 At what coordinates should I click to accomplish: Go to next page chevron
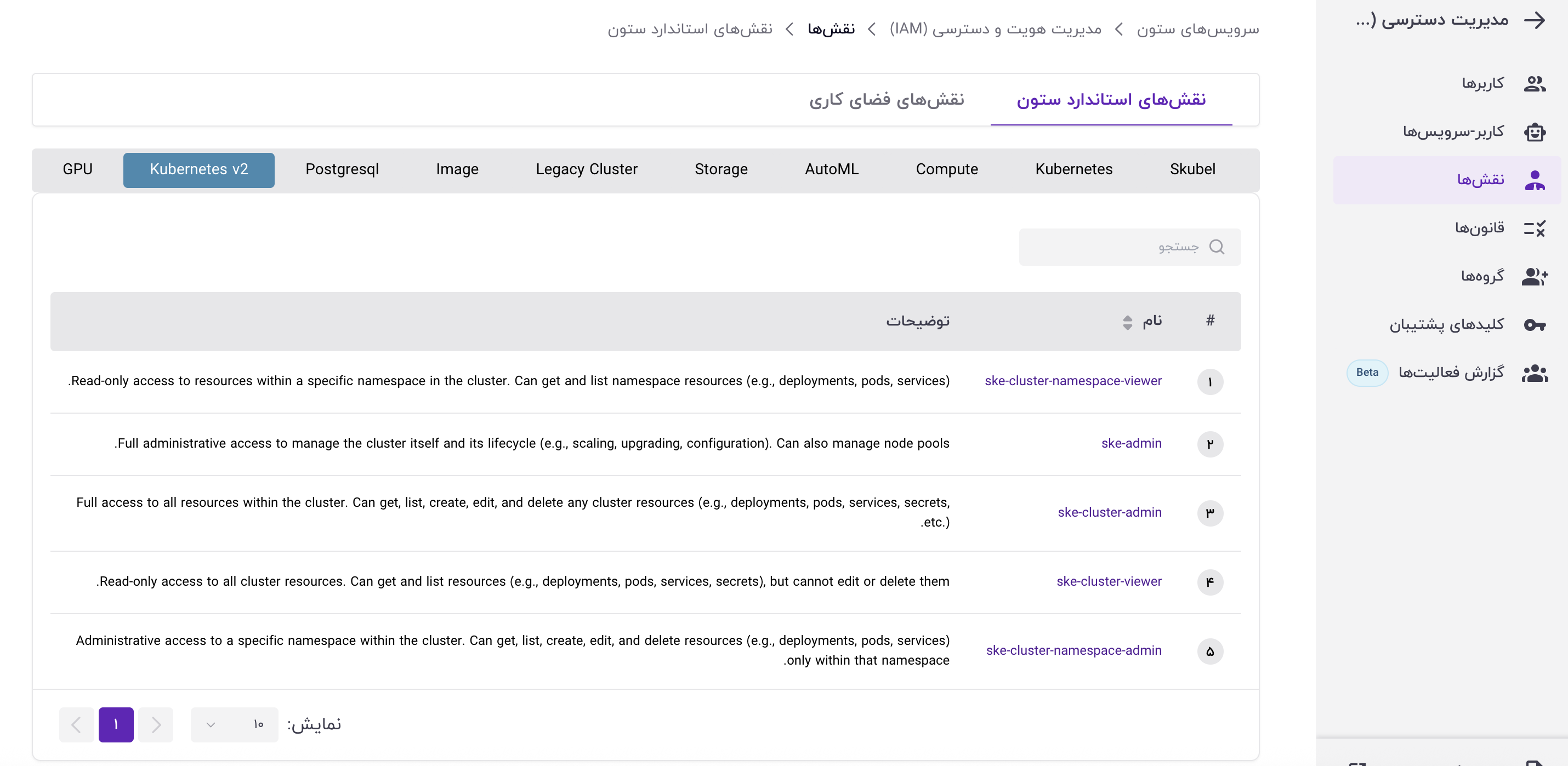coord(76,724)
